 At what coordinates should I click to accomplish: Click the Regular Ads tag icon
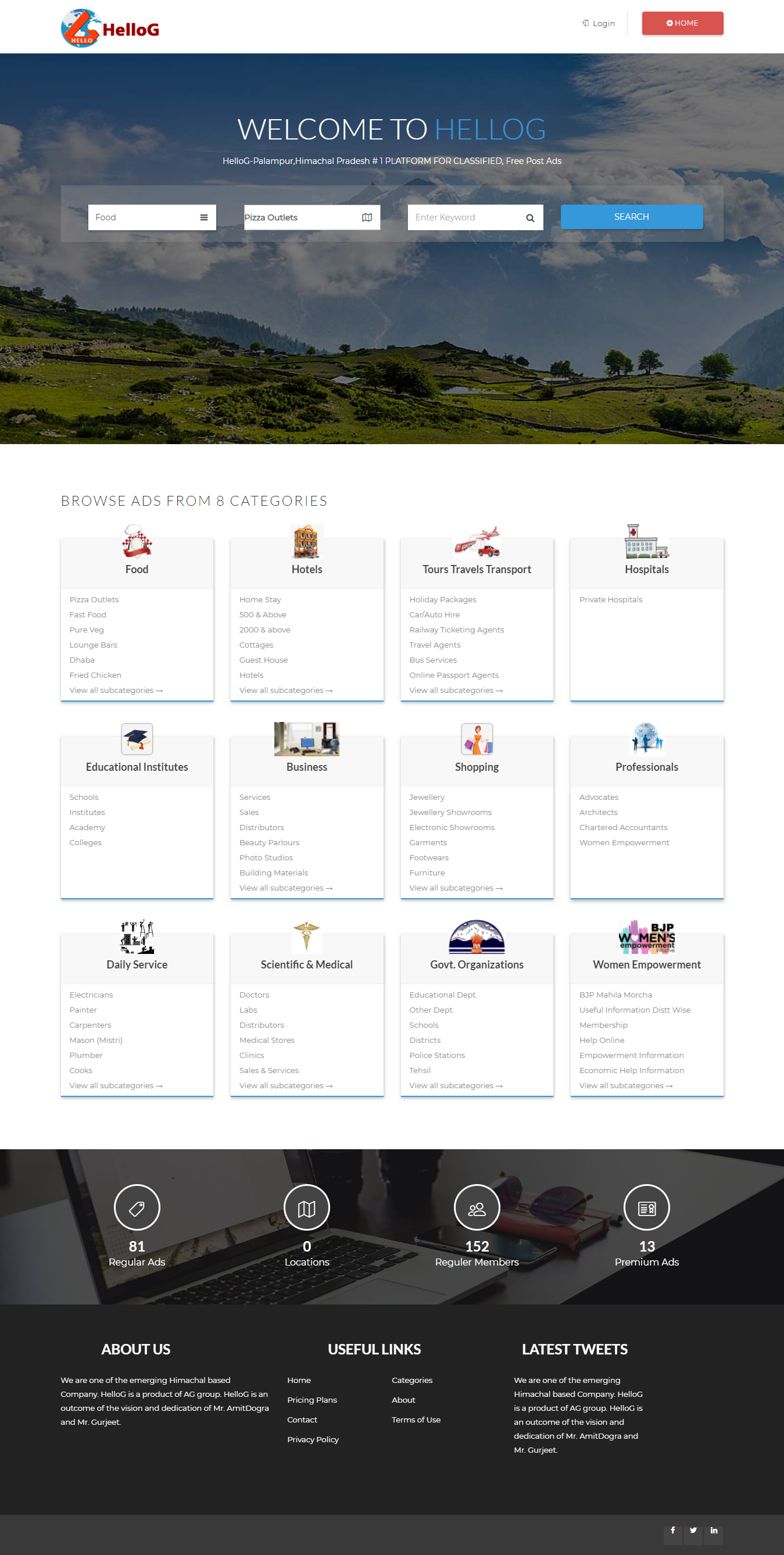(137, 1207)
